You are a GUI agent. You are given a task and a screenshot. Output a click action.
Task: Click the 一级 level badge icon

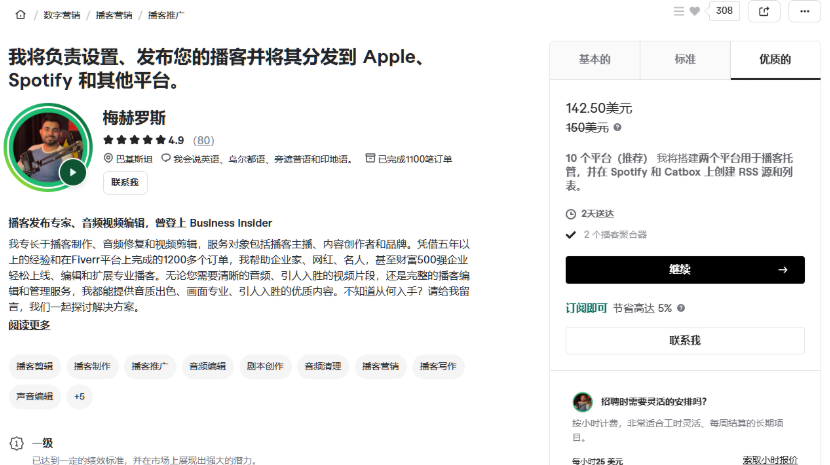point(16,443)
